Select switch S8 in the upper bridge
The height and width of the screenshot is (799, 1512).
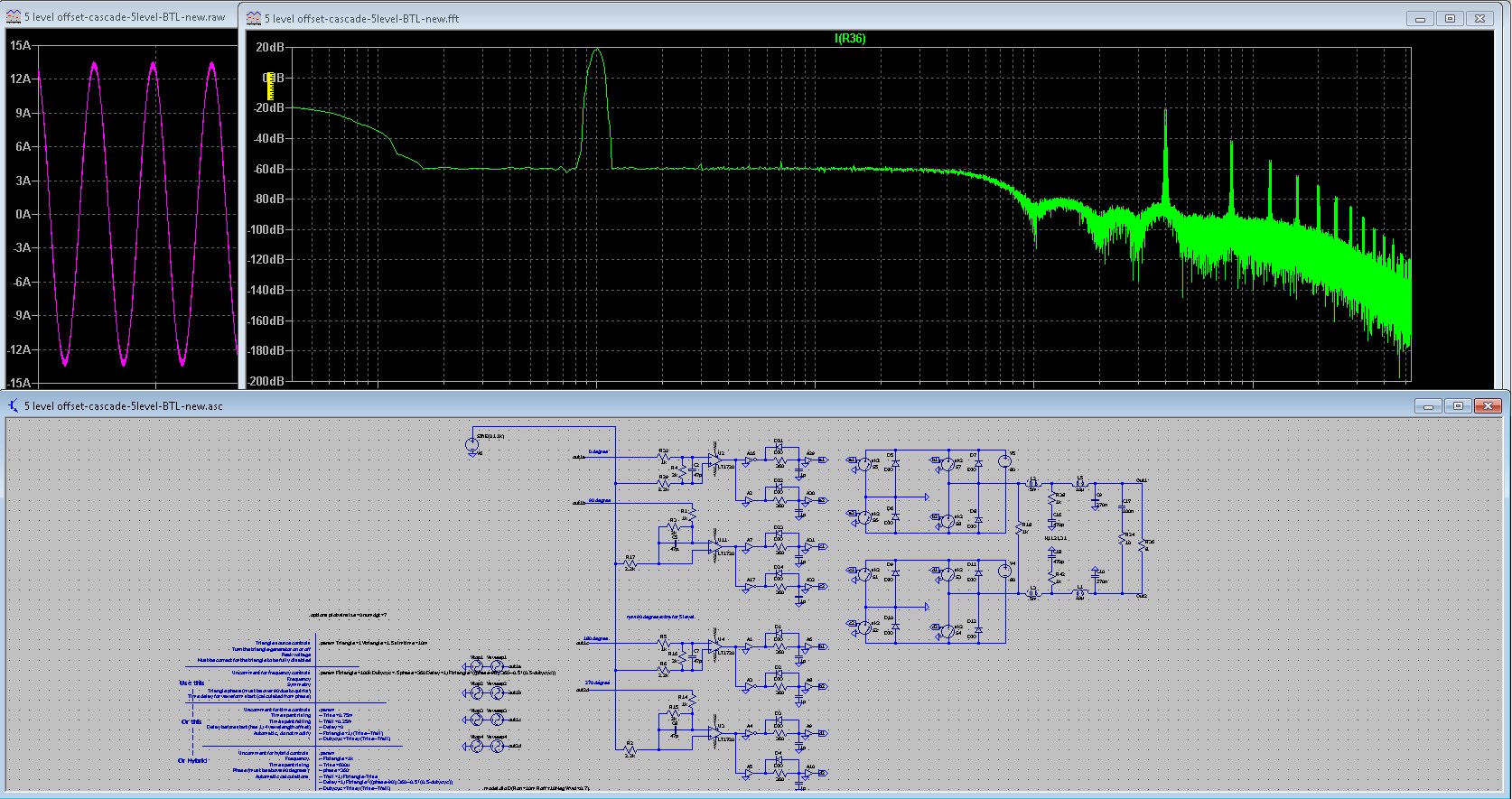click(947, 520)
